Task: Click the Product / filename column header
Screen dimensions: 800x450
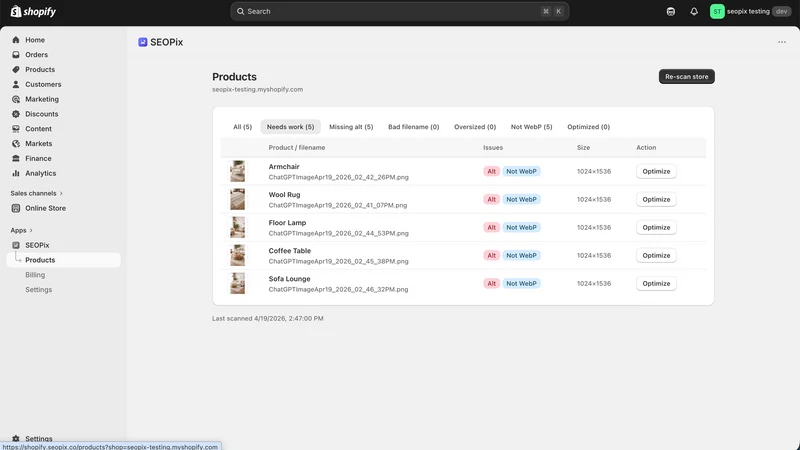Action: click(296, 147)
